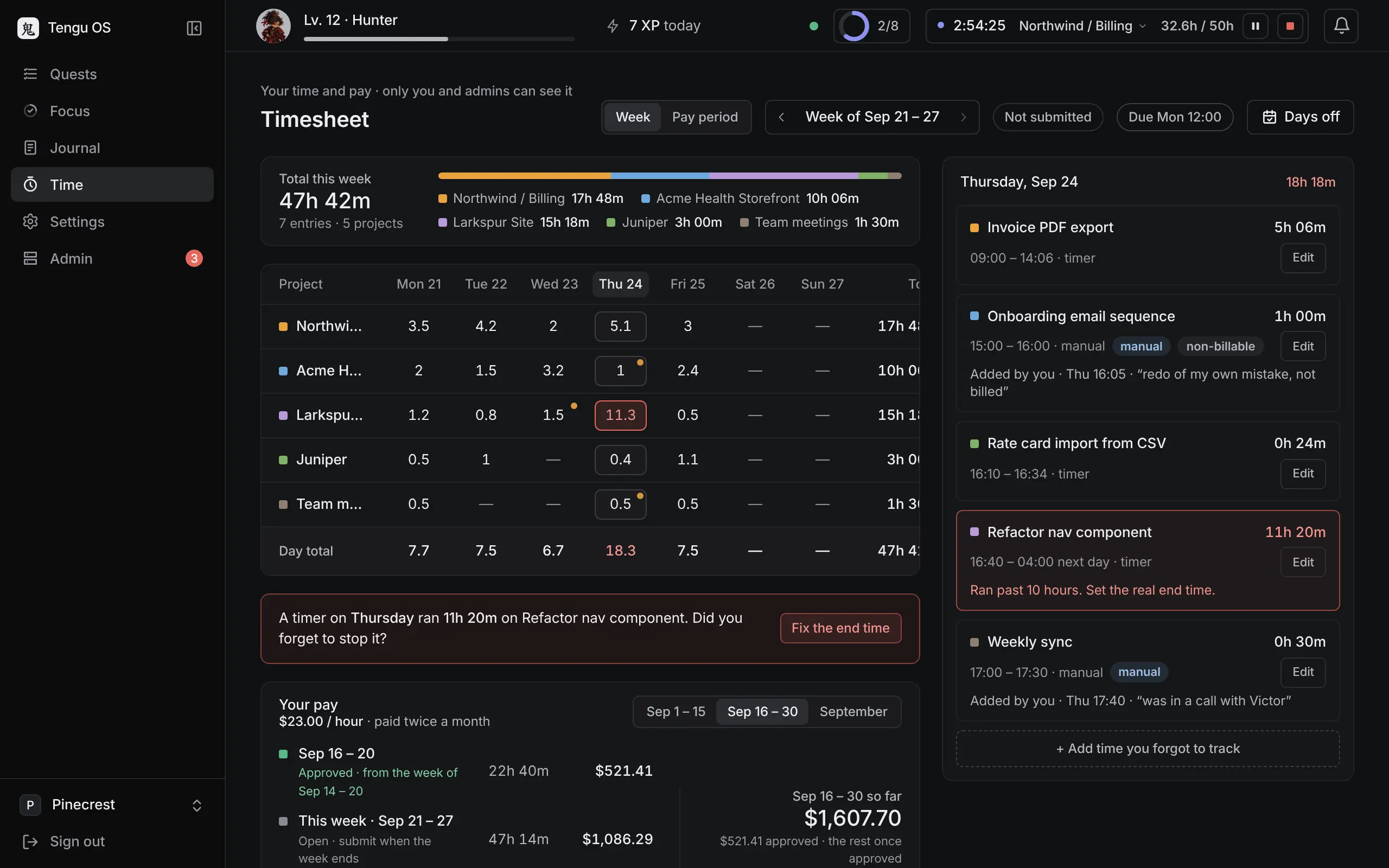Click the Time clock icon in the sidebar

coord(30,184)
